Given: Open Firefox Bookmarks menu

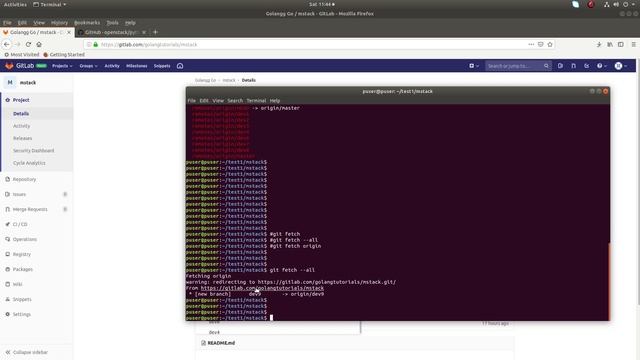Looking at the screenshot, I should 87,23.
